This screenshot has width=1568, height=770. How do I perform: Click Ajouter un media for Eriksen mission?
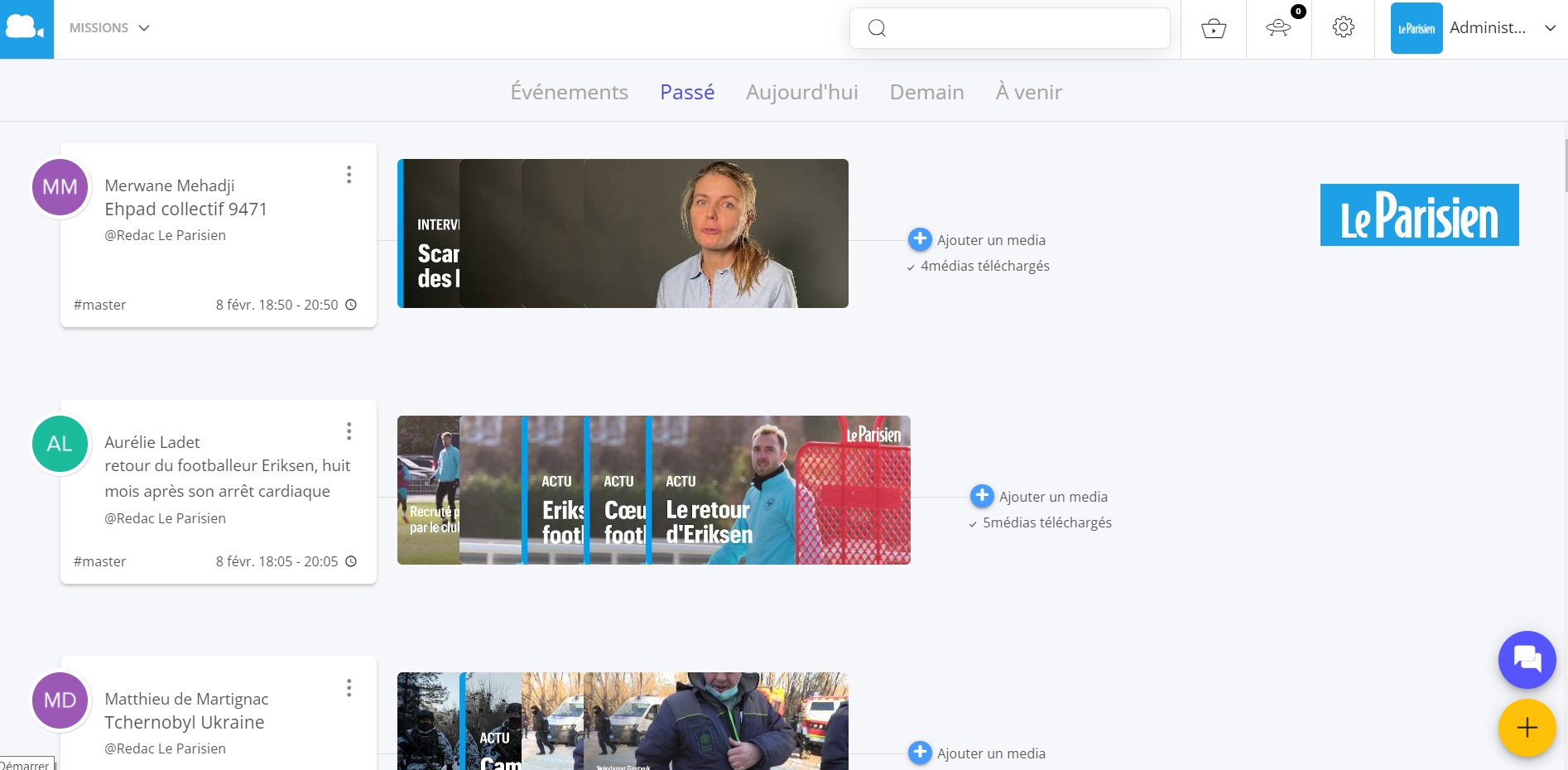click(x=1053, y=497)
